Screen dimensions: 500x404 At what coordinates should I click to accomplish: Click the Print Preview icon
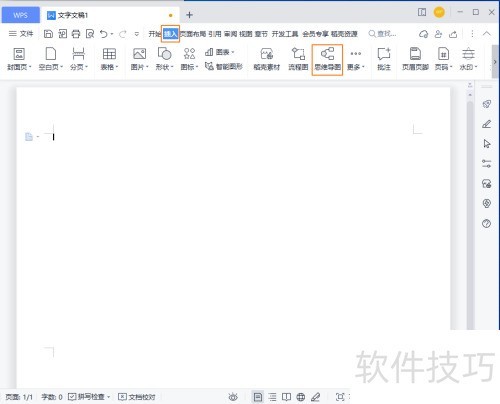coord(90,34)
